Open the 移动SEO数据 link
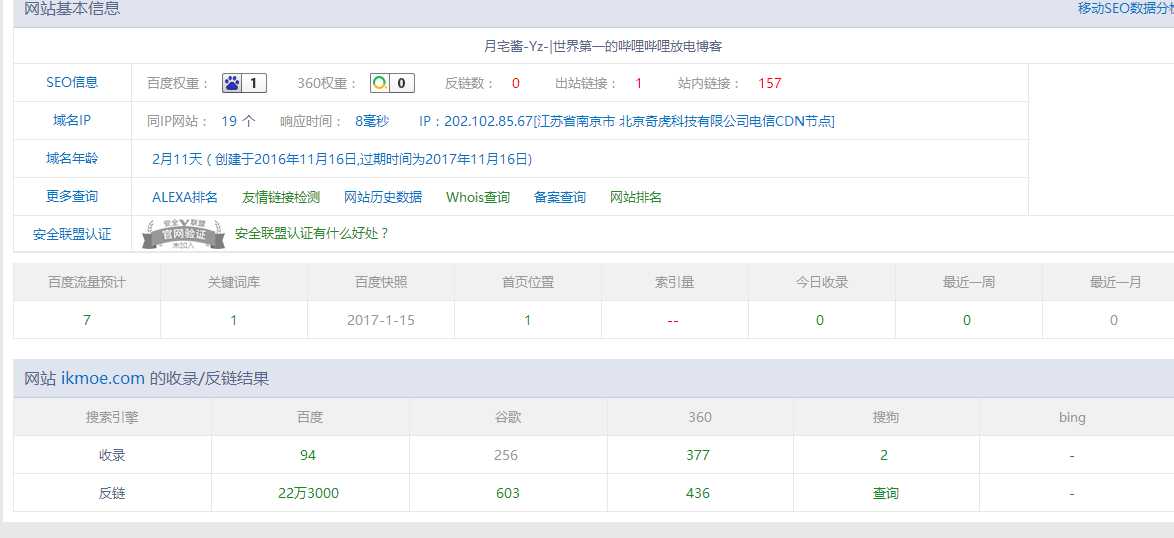The width and height of the screenshot is (1174, 538). pyautogui.click(x=1125, y=8)
